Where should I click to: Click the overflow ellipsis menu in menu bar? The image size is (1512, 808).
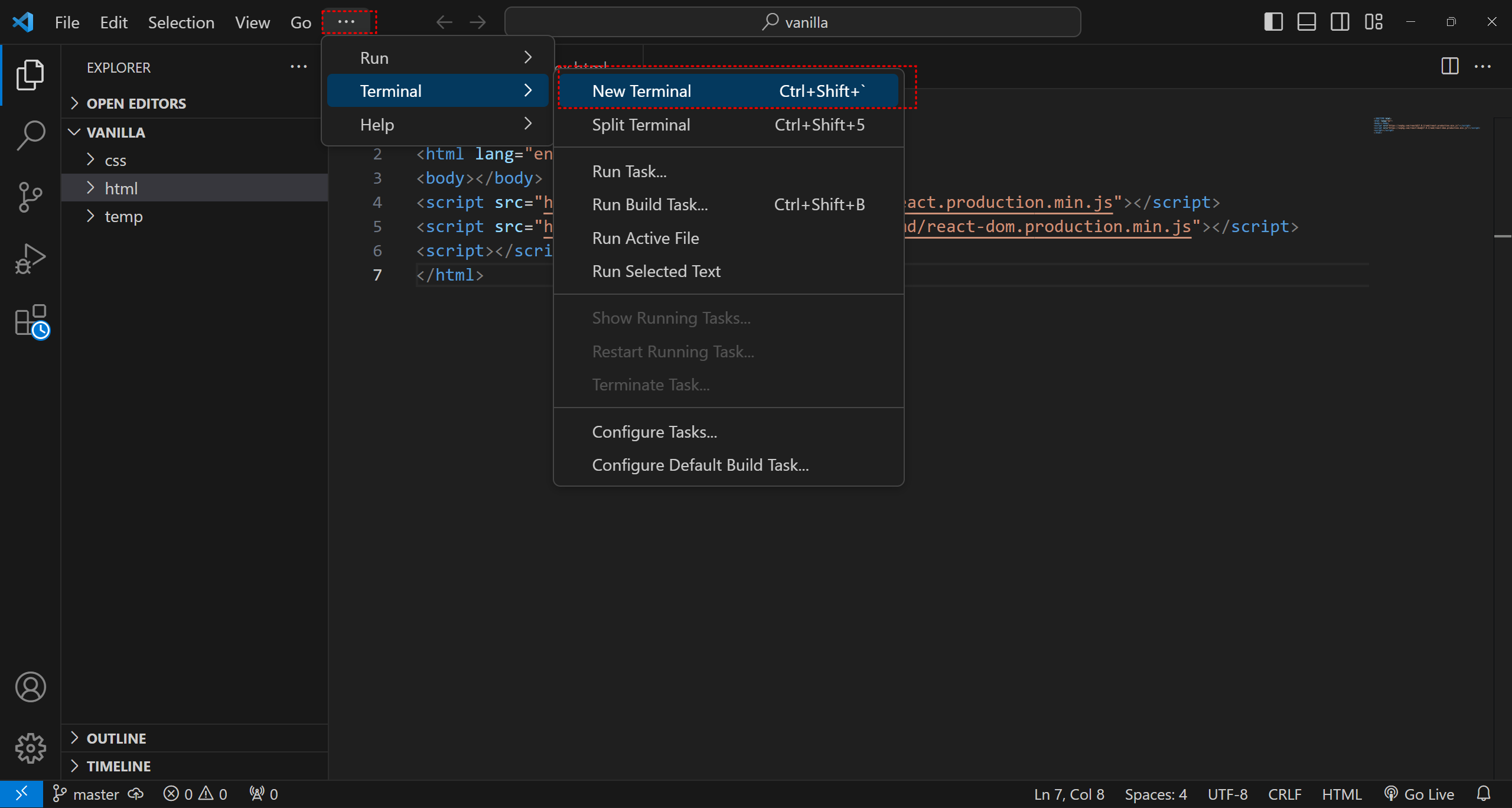347,22
